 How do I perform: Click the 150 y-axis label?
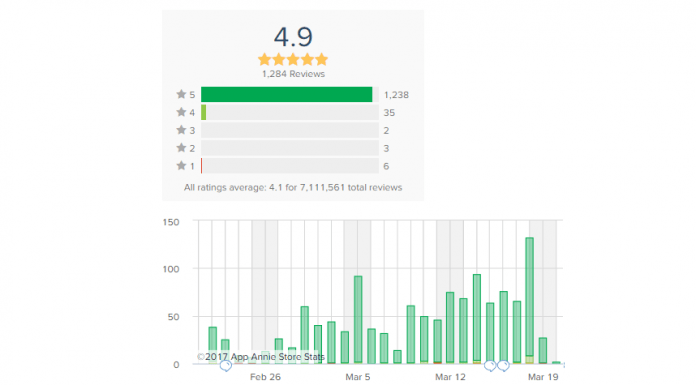[x=171, y=222]
